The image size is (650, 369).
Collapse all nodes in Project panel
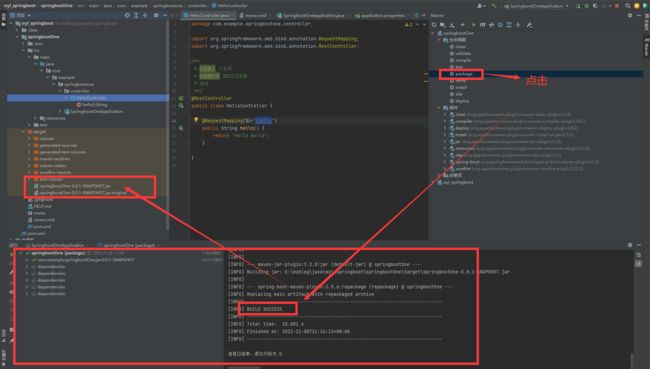[x=145, y=15]
